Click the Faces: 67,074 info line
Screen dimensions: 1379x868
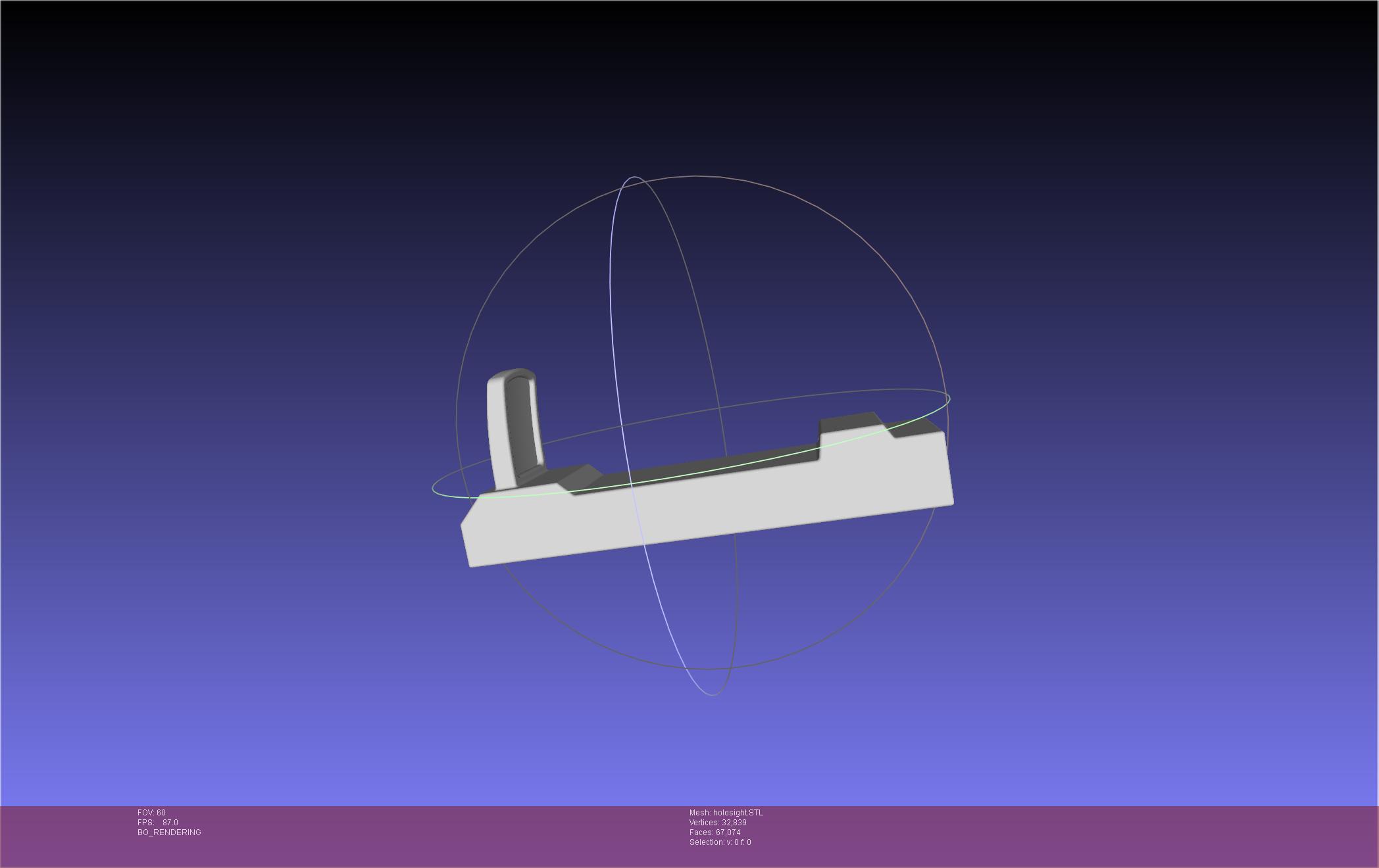point(715,832)
